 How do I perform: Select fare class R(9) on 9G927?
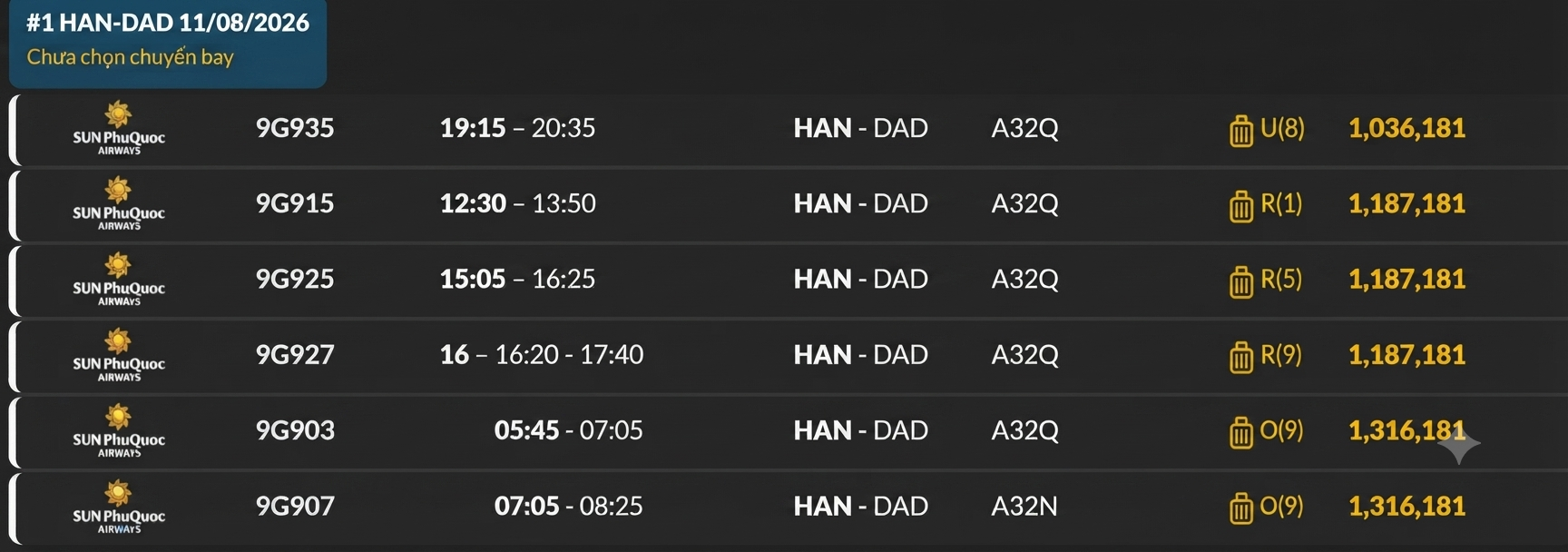tap(1281, 355)
